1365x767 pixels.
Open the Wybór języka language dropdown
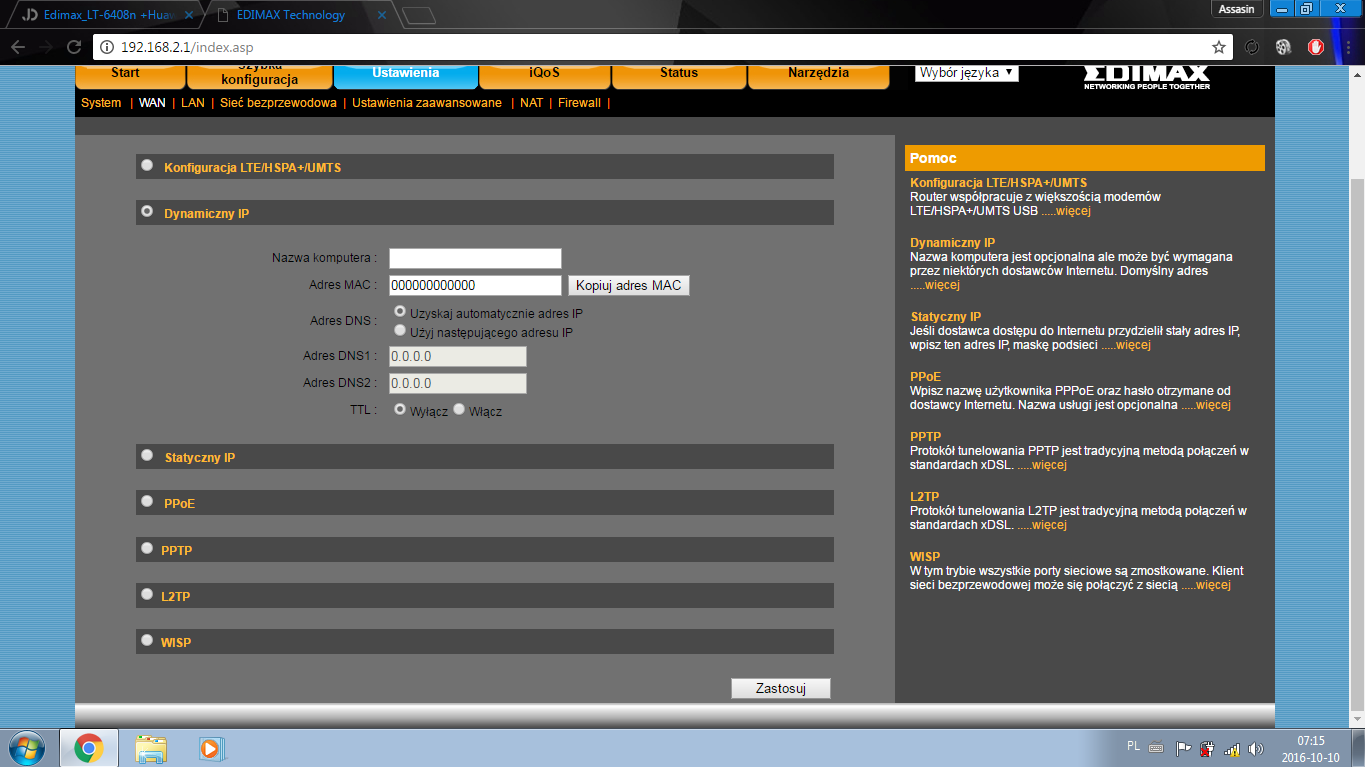[x=966, y=73]
